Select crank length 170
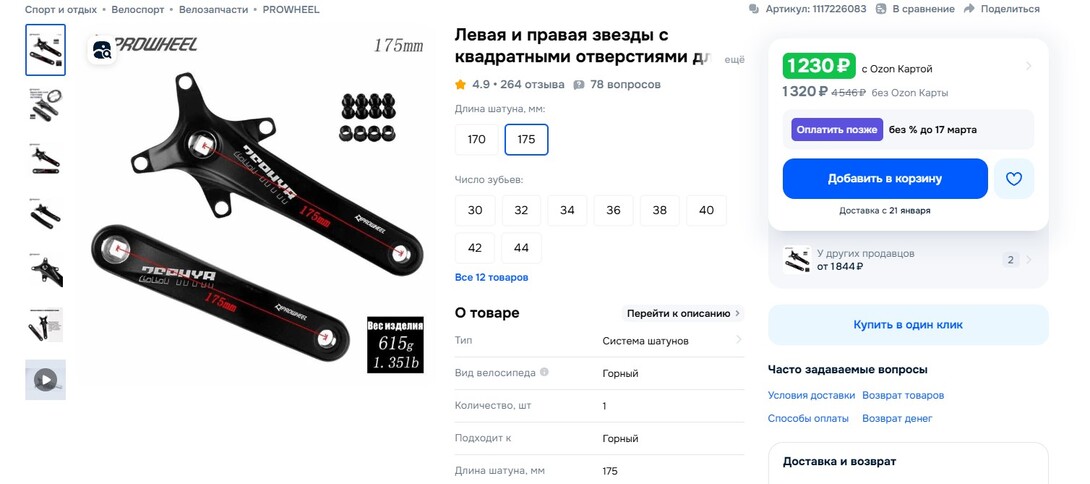Image resolution: width=1090 pixels, height=484 pixels. (x=476, y=139)
